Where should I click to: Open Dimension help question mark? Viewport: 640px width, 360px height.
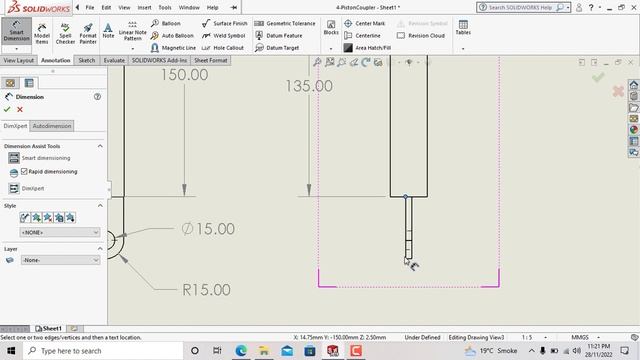click(x=97, y=97)
